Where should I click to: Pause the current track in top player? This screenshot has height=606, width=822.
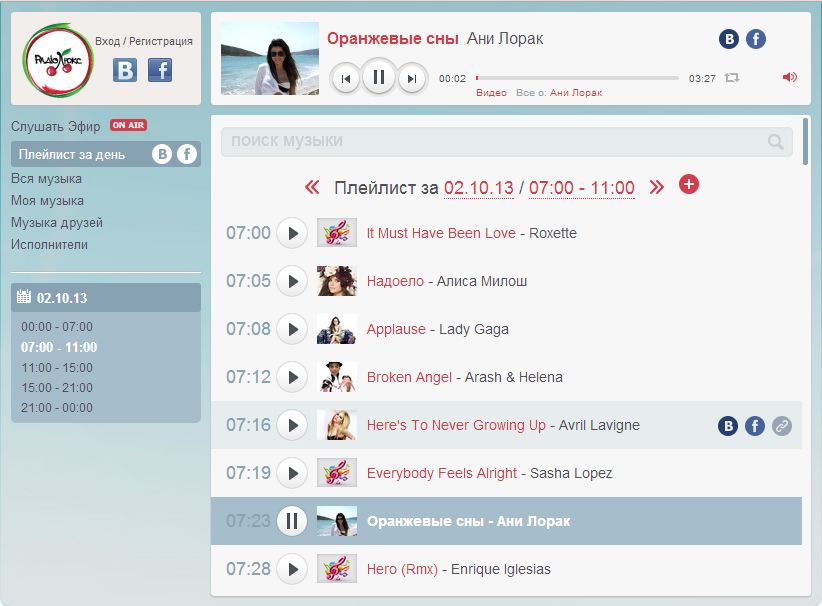point(379,77)
